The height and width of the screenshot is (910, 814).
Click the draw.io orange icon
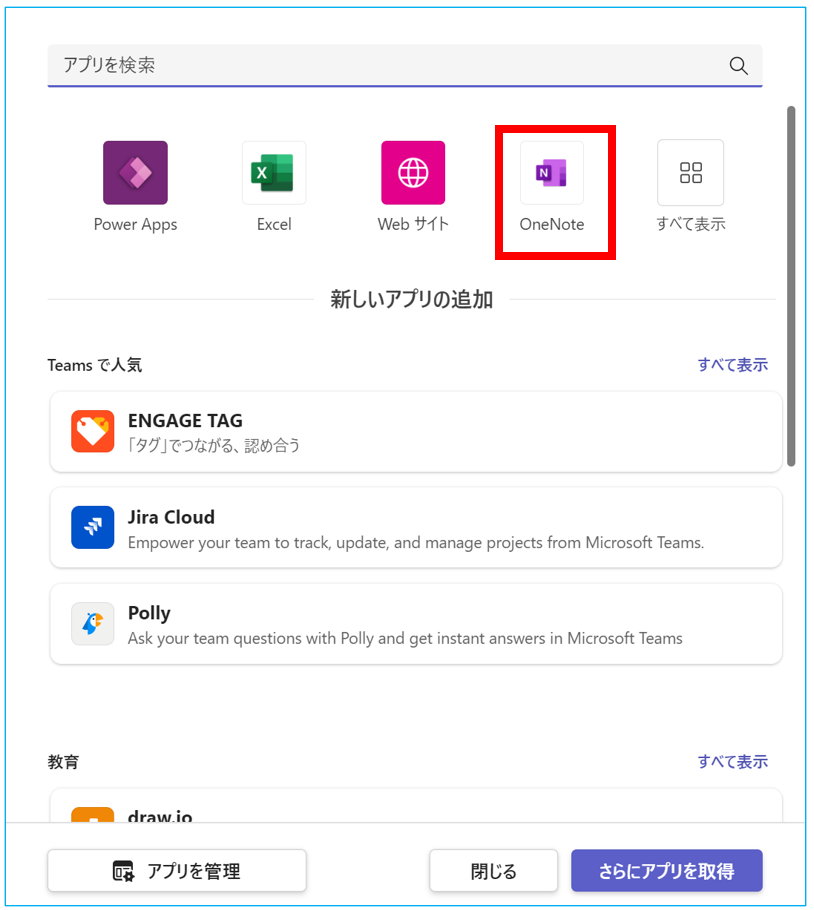coord(93,815)
